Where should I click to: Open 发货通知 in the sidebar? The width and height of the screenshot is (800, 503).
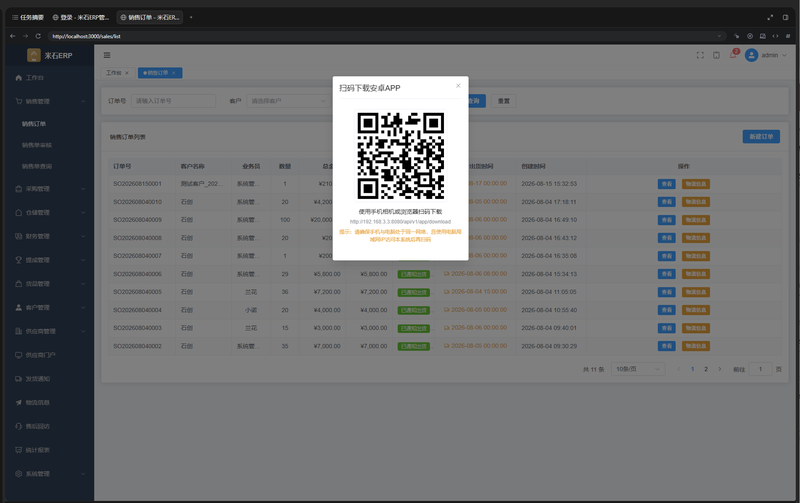[x=49, y=379]
